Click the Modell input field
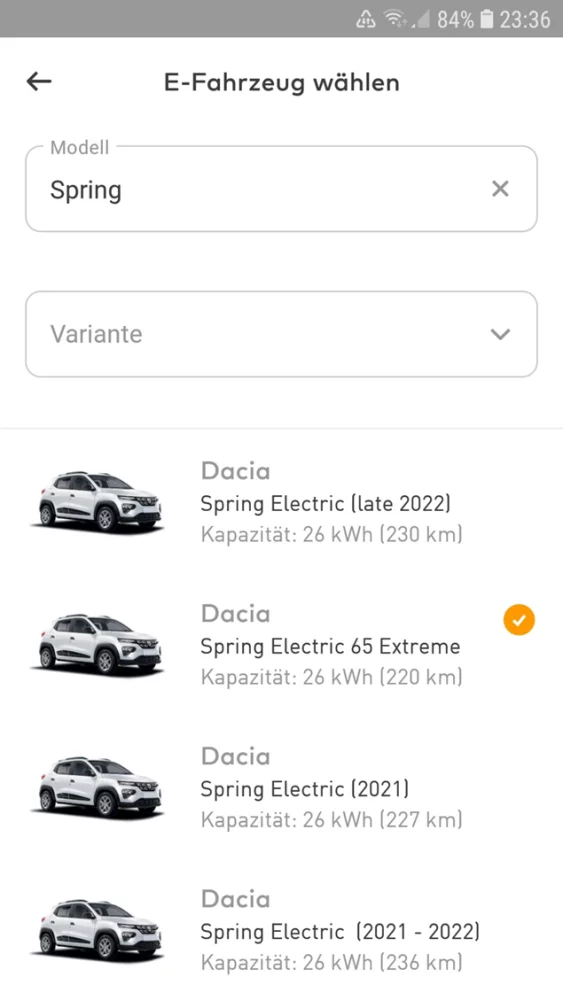 coord(281,189)
